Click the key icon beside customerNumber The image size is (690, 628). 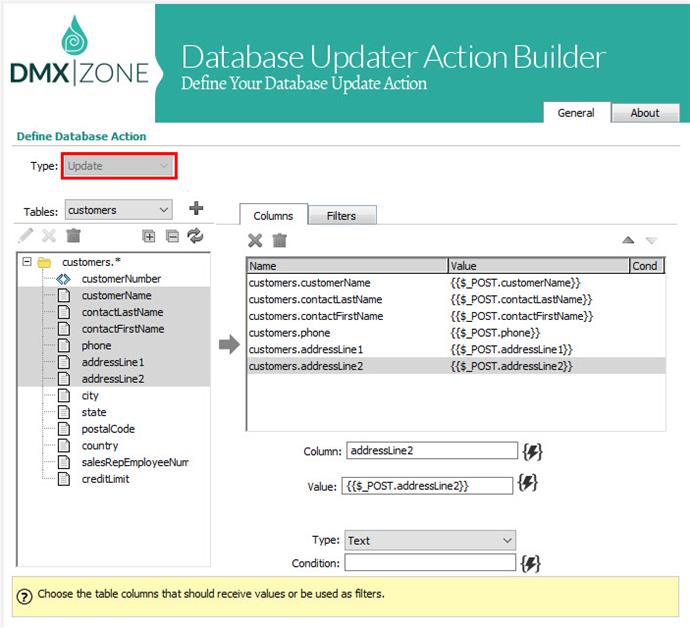pos(64,279)
